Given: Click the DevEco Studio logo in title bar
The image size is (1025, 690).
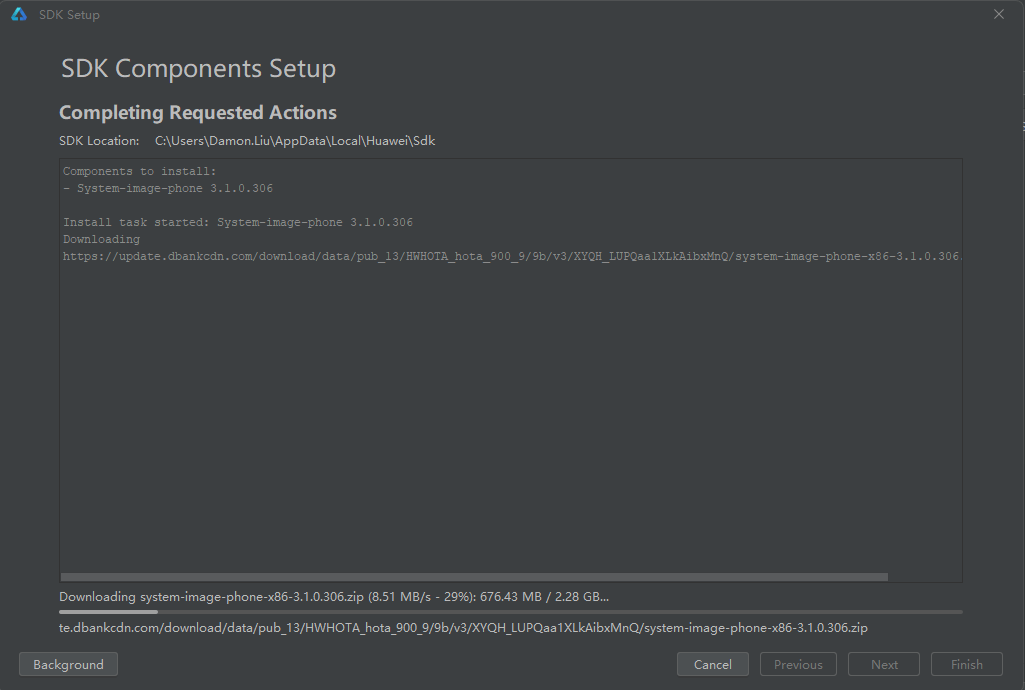Looking at the screenshot, I should point(19,15).
